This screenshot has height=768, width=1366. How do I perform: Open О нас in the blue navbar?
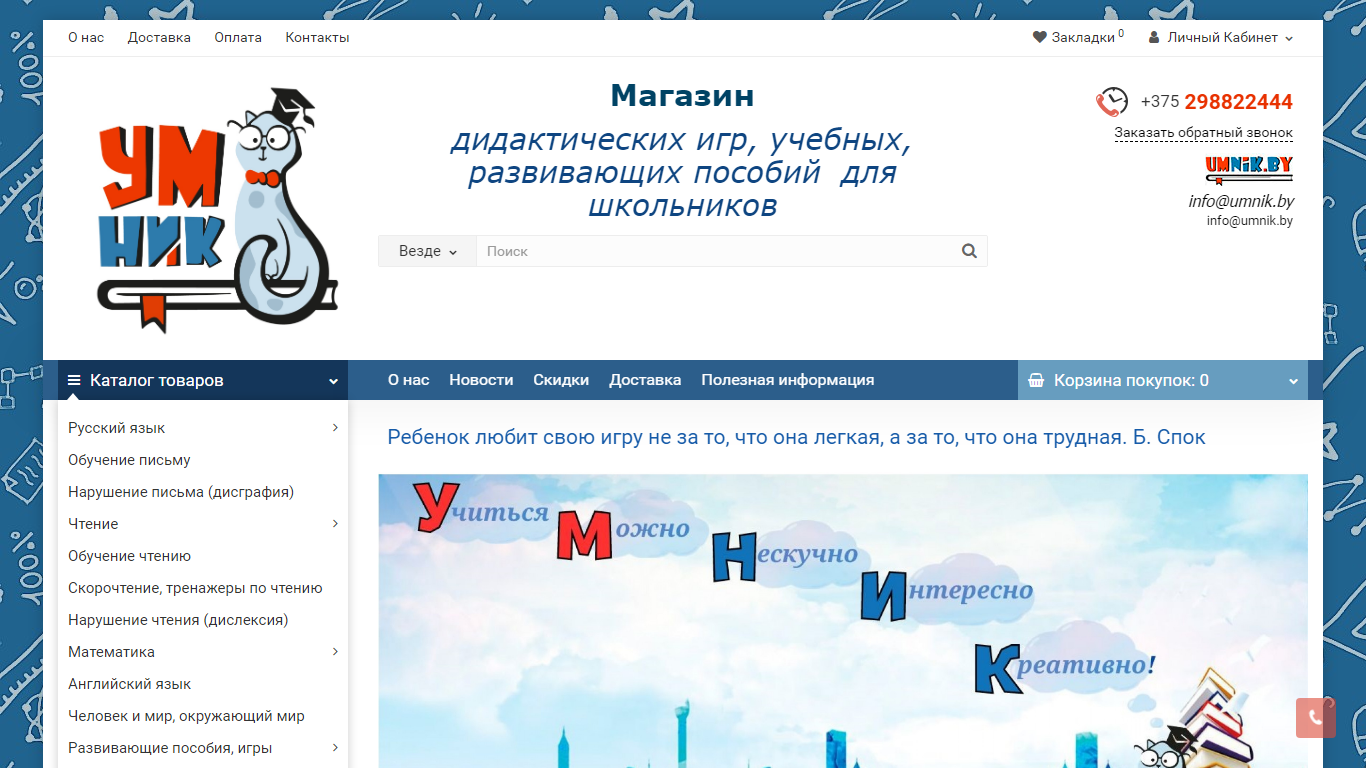coord(408,380)
